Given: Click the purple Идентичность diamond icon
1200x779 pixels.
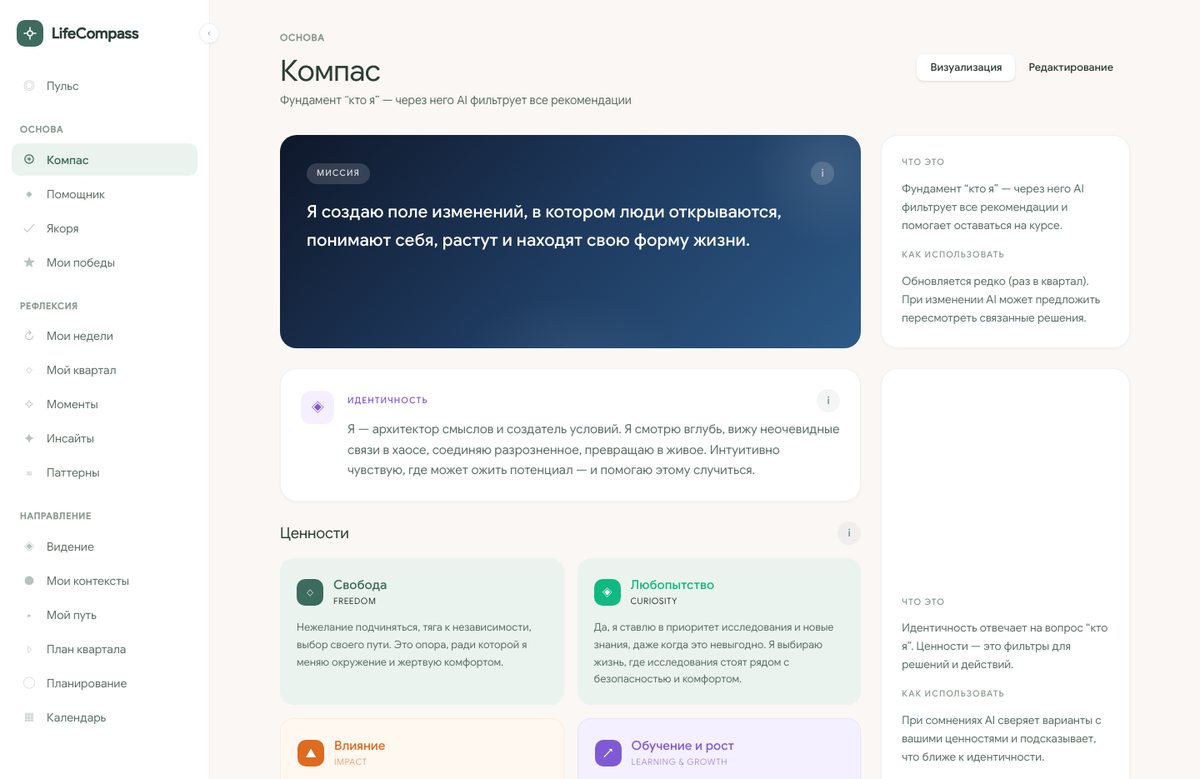Looking at the screenshot, I should (317, 407).
